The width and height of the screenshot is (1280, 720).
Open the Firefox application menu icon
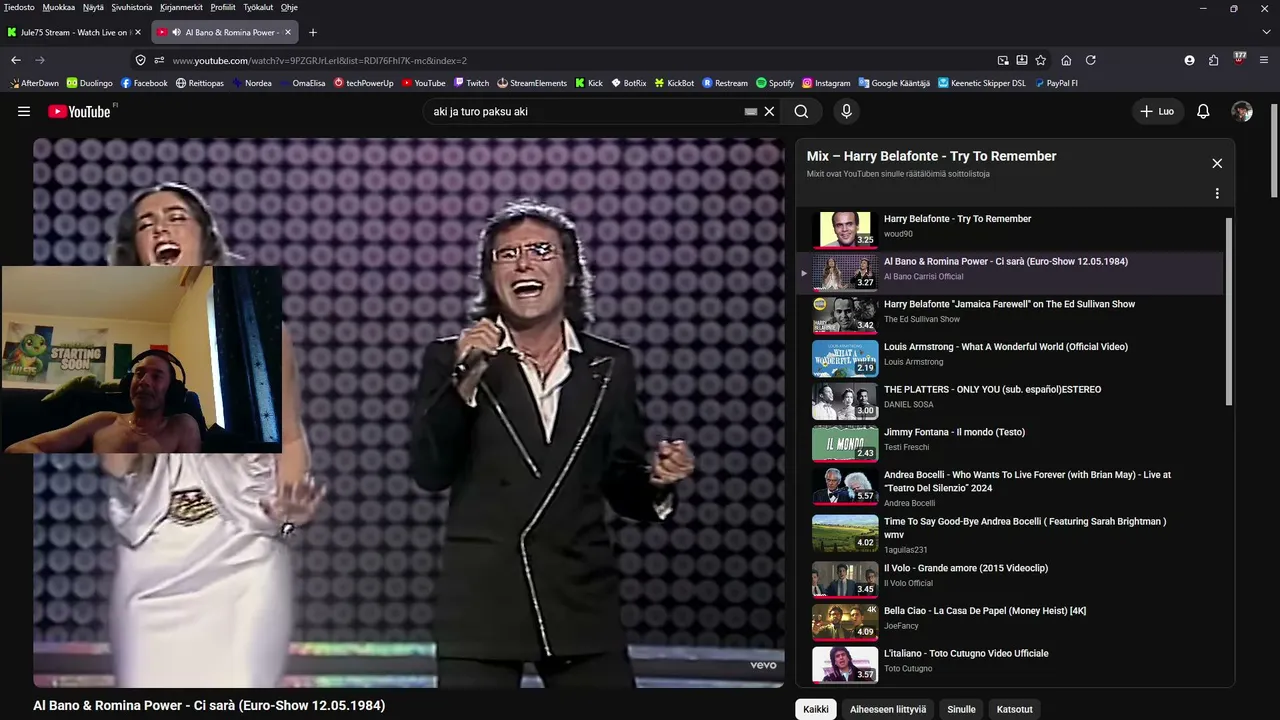(1266, 60)
